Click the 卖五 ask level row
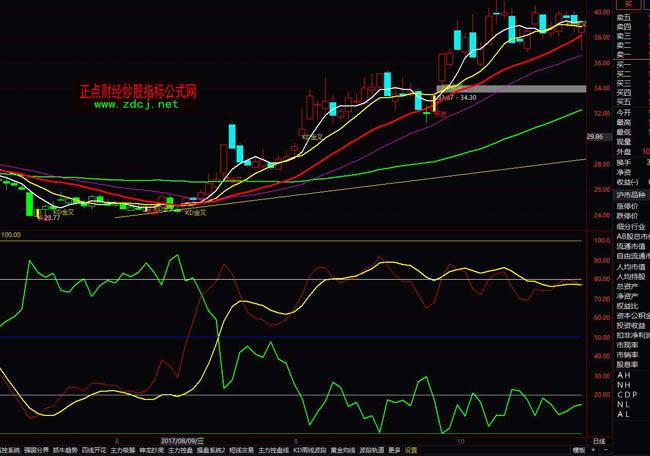Image resolution: width=650 pixels, height=456 pixels. [x=624, y=18]
